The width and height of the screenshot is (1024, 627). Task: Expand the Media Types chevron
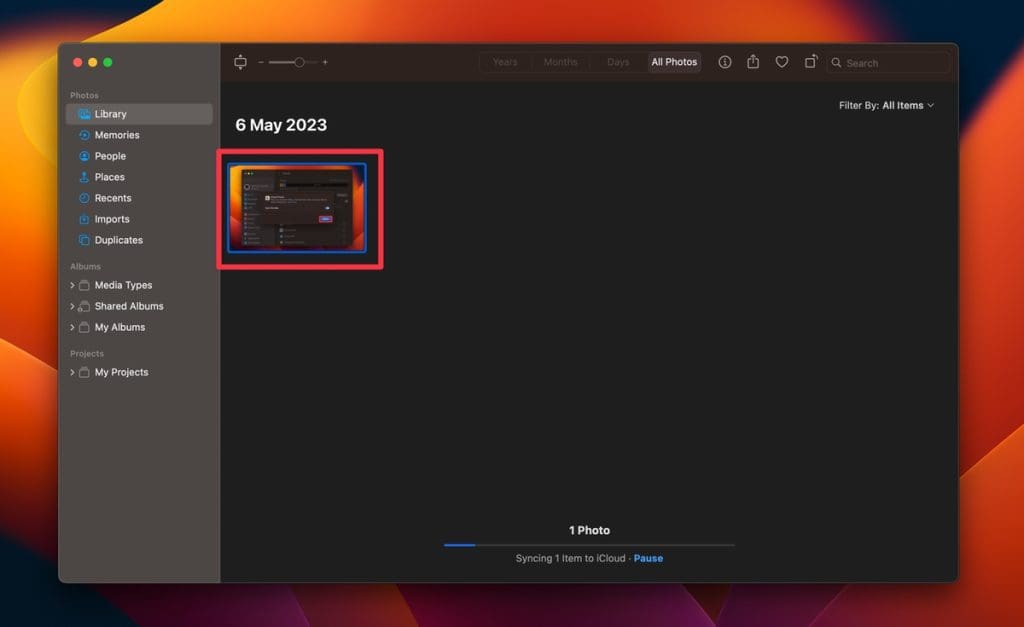coord(72,285)
